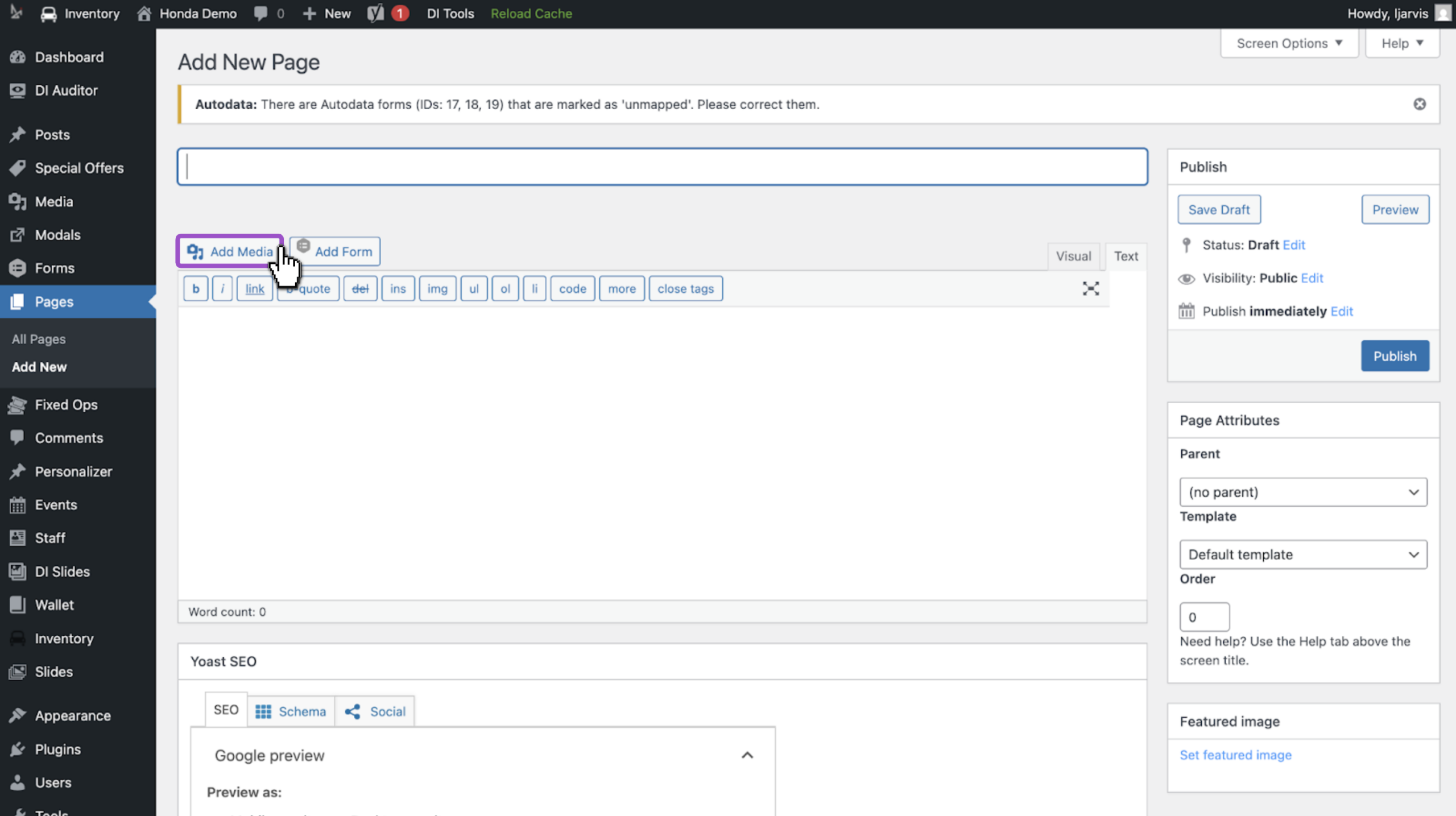This screenshot has height=816, width=1456.
Task: Open the fullscreen distraction-free editor icon
Action: coord(1090,288)
